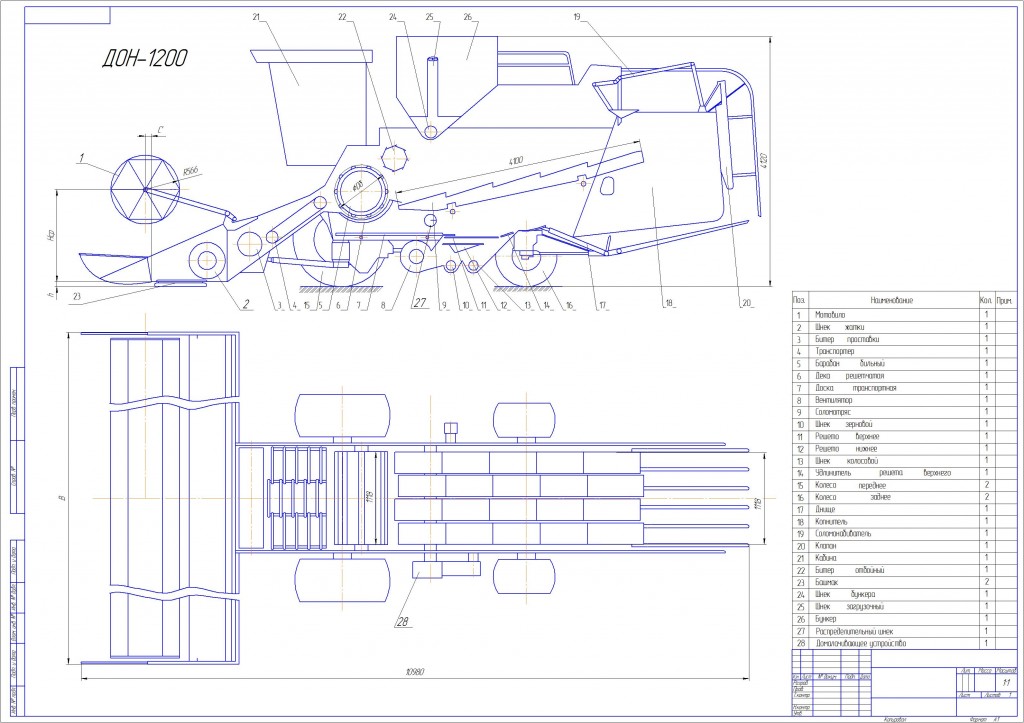
Task: Select table row 'Колесо заднее'
Action: coord(904,497)
